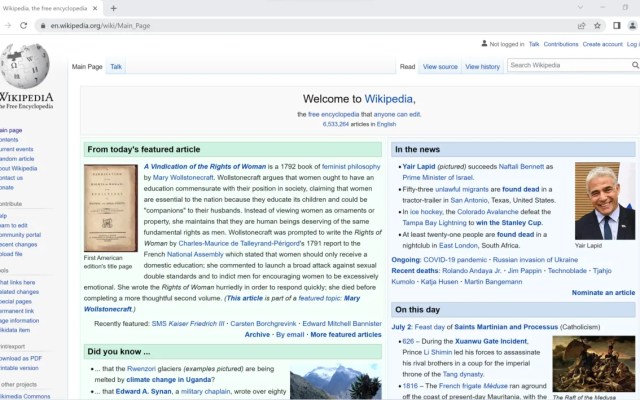View the First American edition title page image

click(x=111, y=208)
